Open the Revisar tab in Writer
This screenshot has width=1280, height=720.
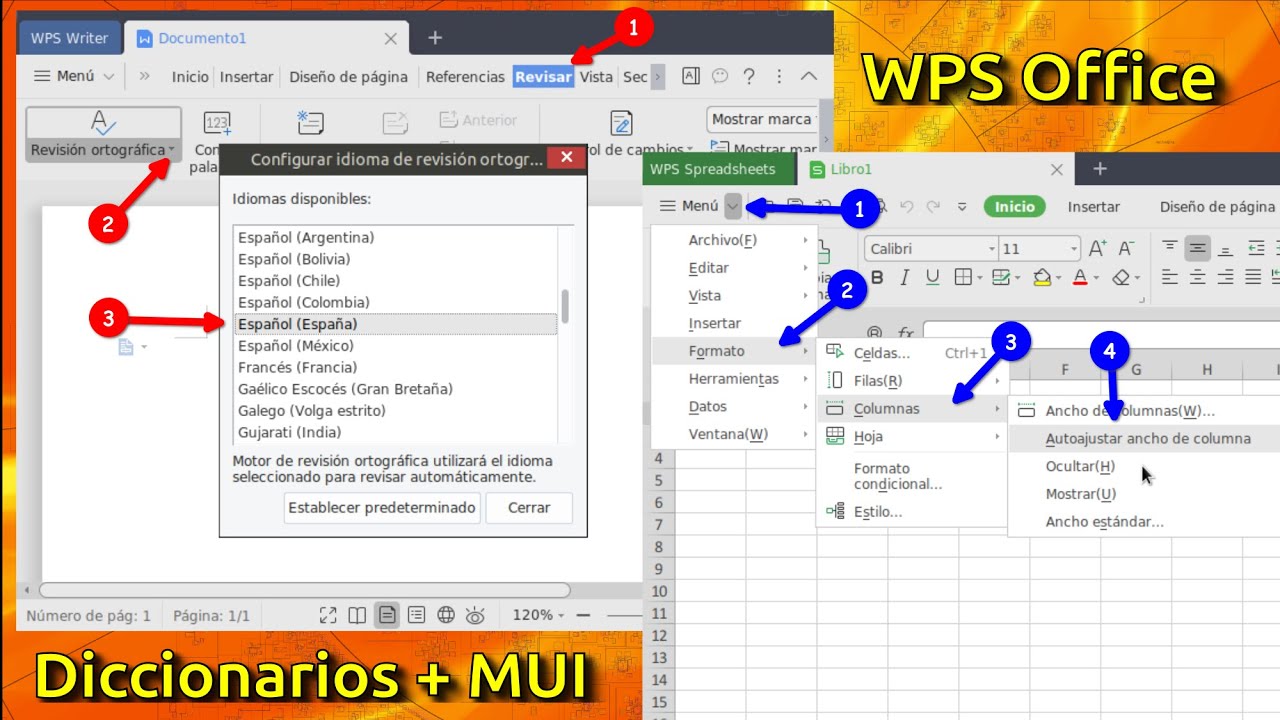pyautogui.click(x=543, y=76)
